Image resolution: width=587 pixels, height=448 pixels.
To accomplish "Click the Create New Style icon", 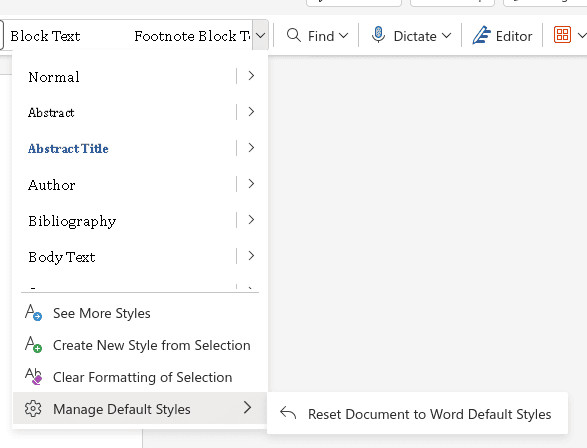I will tap(33, 344).
